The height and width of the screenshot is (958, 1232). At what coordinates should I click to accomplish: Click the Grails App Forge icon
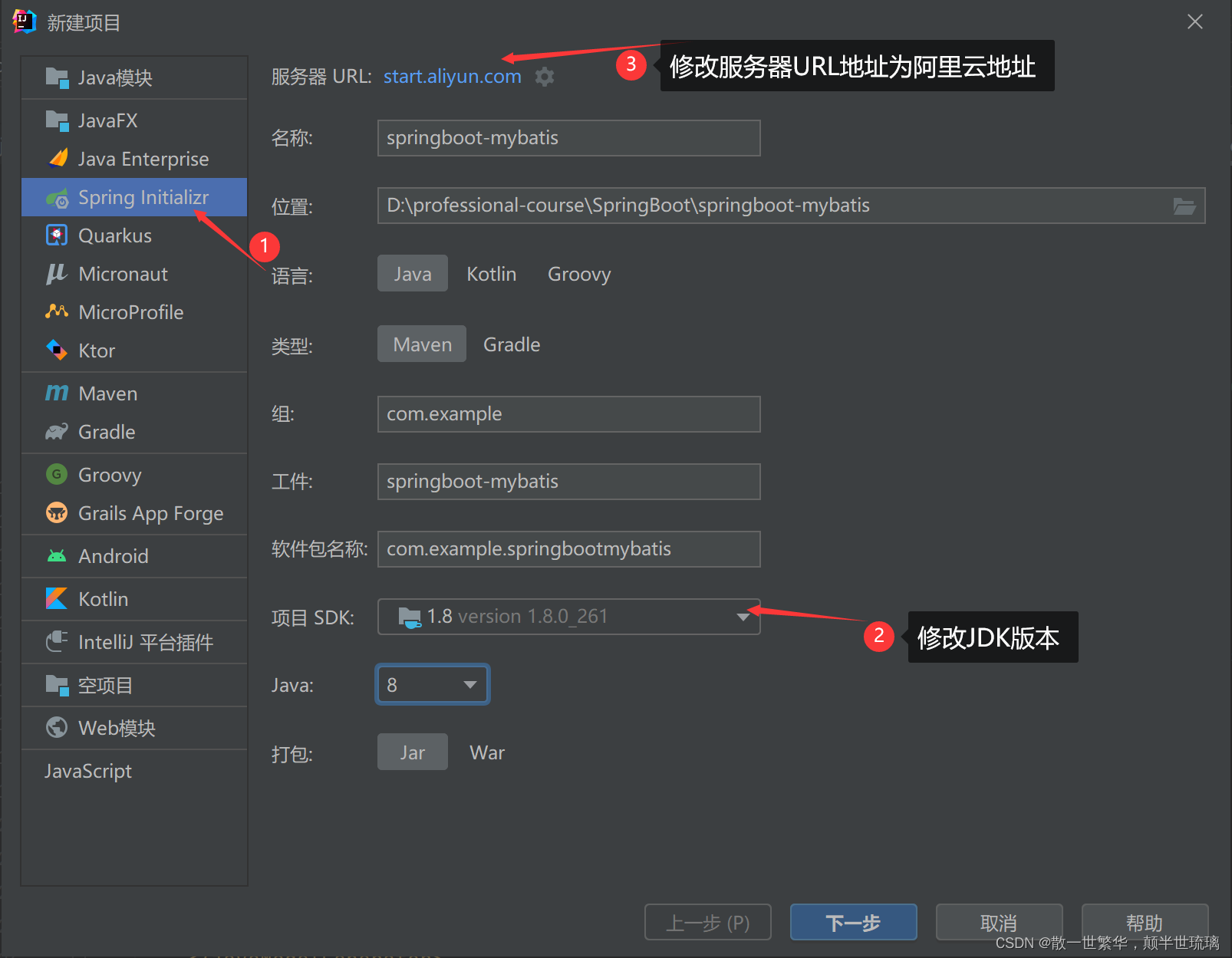click(57, 513)
